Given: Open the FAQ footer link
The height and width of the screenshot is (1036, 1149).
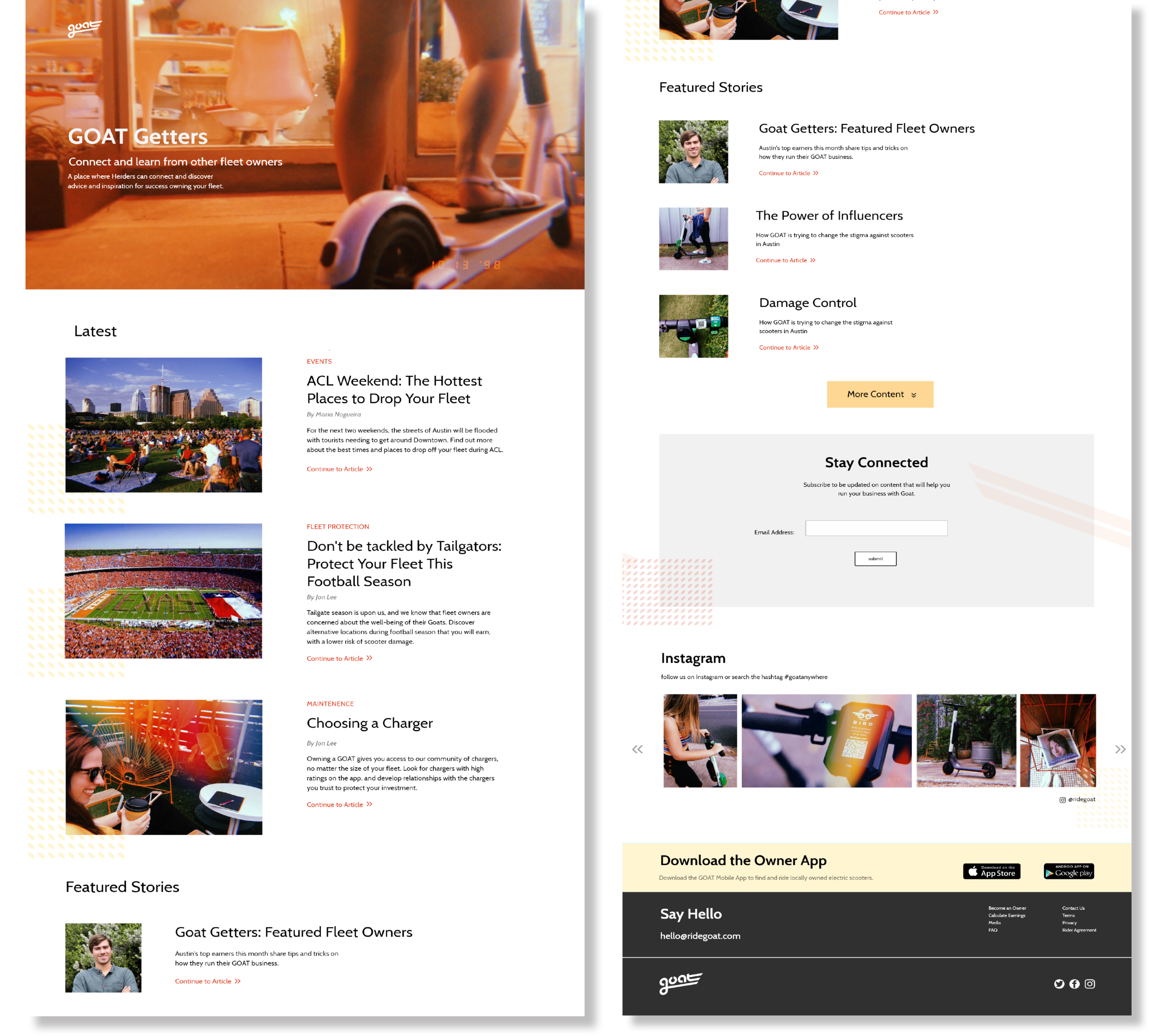Looking at the screenshot, I should coord(992,930).
